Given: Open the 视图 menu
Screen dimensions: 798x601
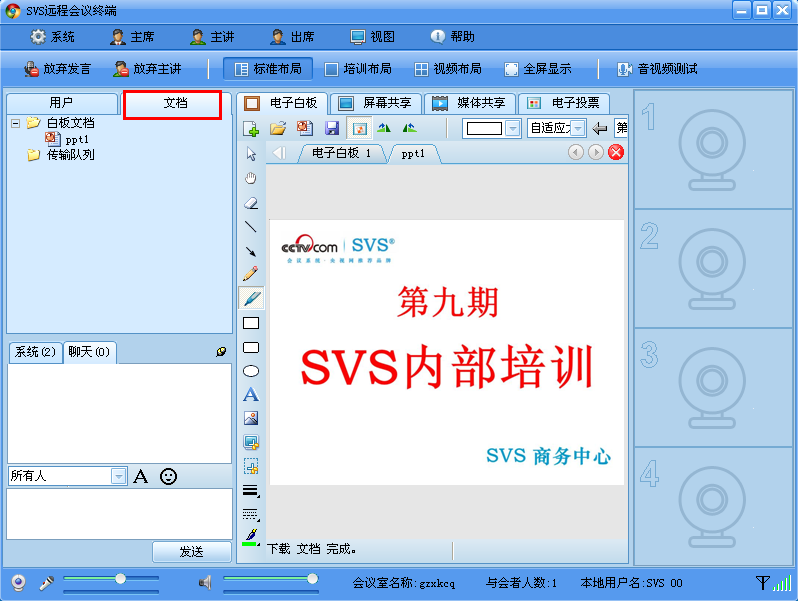Looking at the screenshot, I should pos(372,37).
